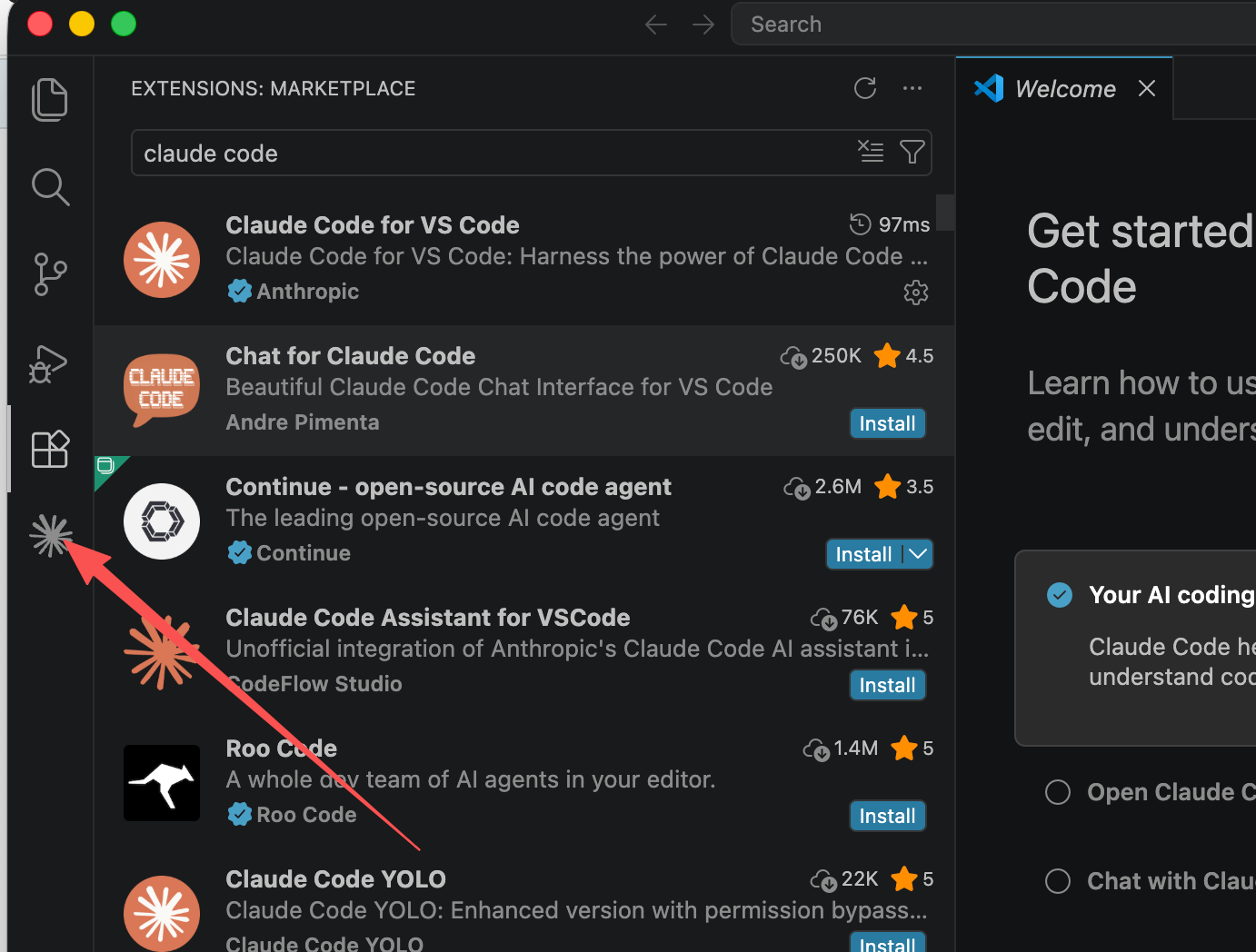The height and width of the screenshot is (952, 1256).
Task: Open Extensions views and more actions menu
Action: 912,88
